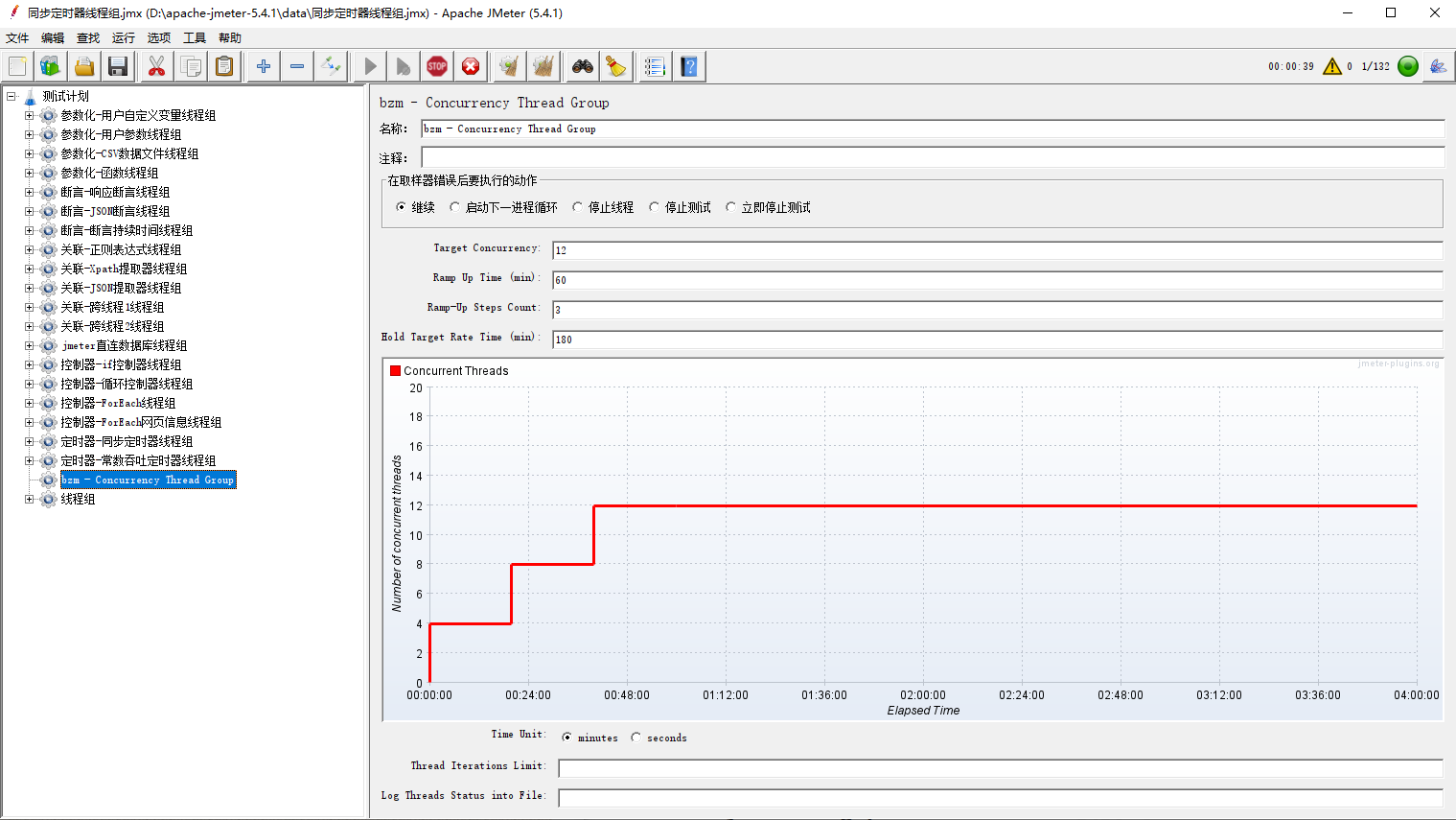Open the Templates toolbar icon

pyautogui.click(x=50, y=66)
